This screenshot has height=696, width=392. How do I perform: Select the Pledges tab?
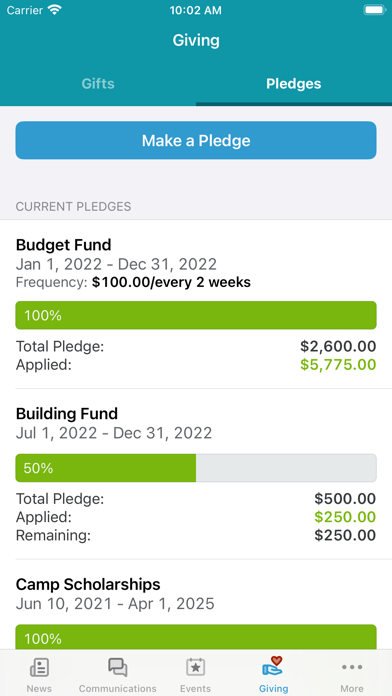(x=294, y=83)
